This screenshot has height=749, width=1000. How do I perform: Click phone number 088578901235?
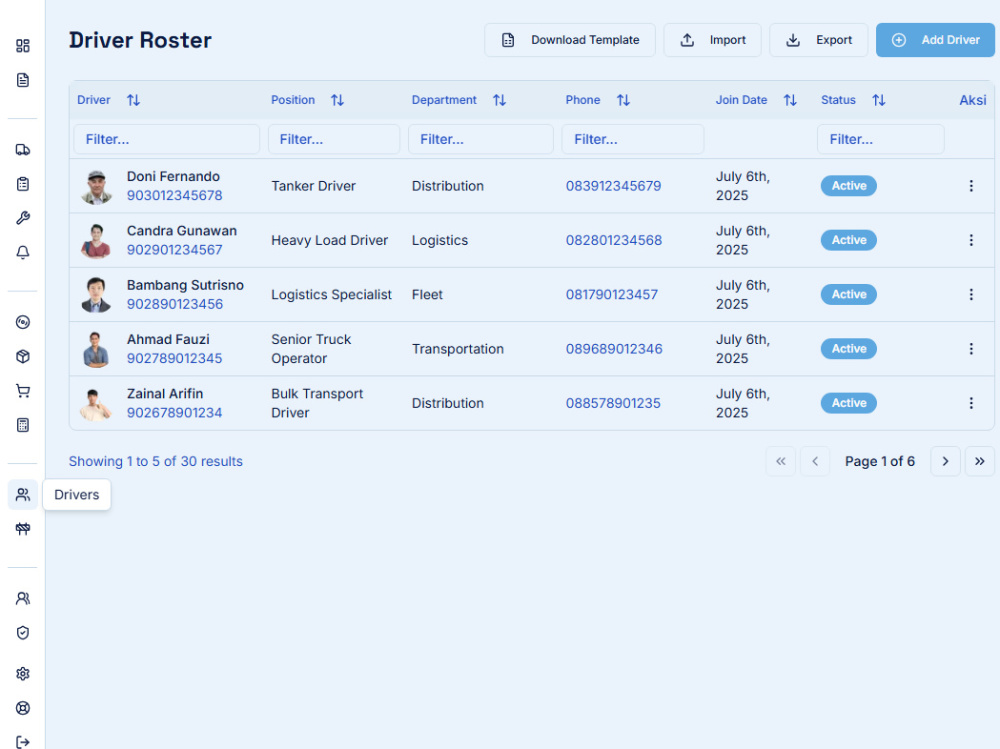613,403
